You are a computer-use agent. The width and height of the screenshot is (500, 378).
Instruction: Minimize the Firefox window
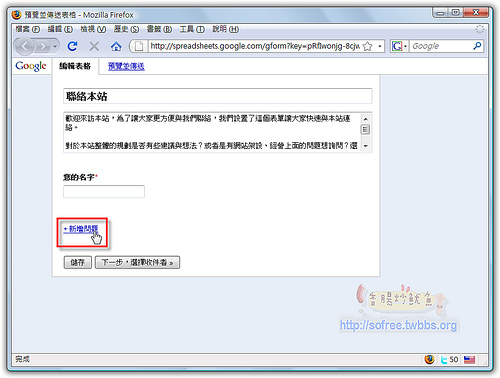440,13
